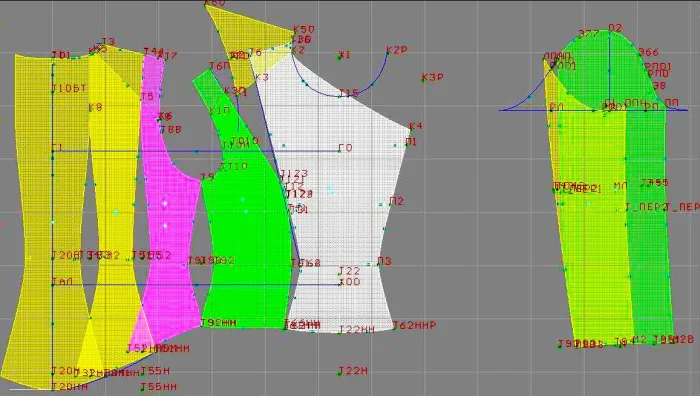Screen dimensions: 700x396
Task: Click the point labeled Т15 on neckline curve
Action: [349, 93]
